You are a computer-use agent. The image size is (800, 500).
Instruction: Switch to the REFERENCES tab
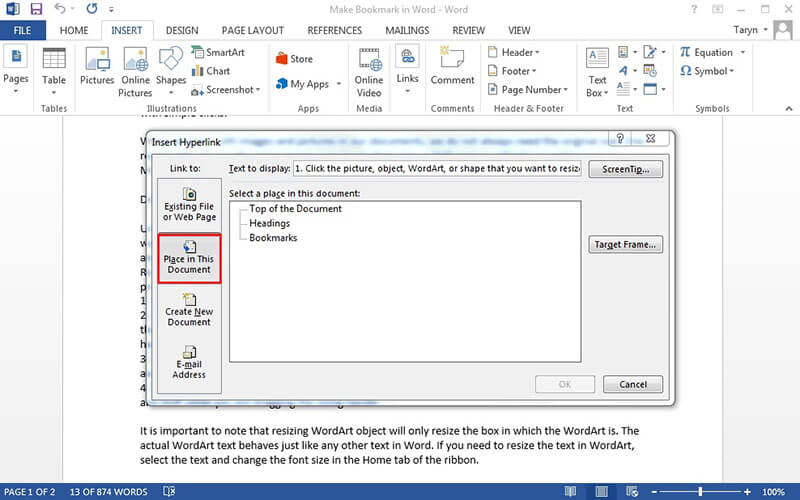[x=334, y=31]
